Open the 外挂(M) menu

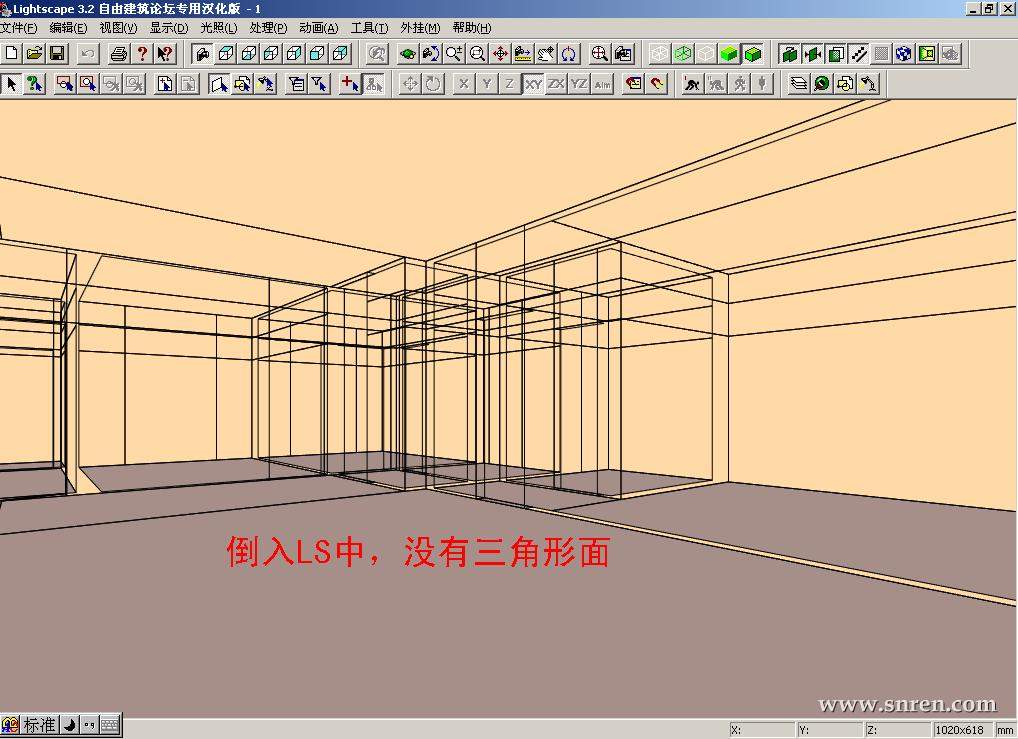point(420,28)
